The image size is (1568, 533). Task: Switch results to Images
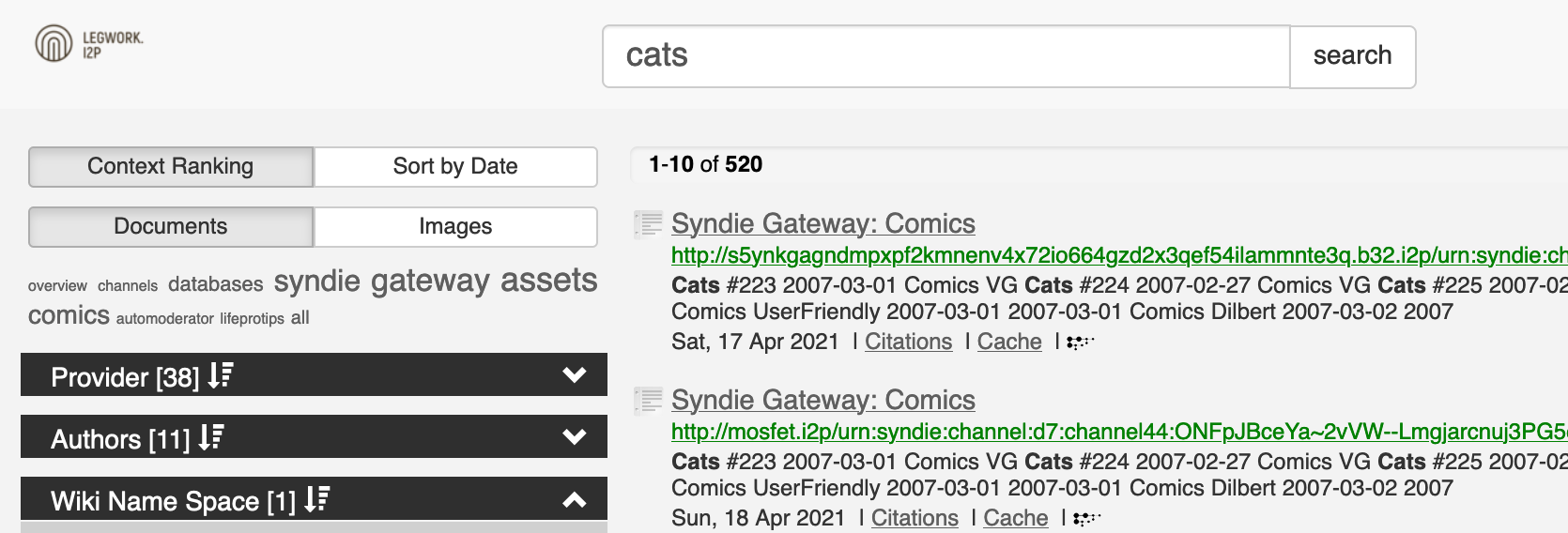pyautogui.click(x=455, y=227)
